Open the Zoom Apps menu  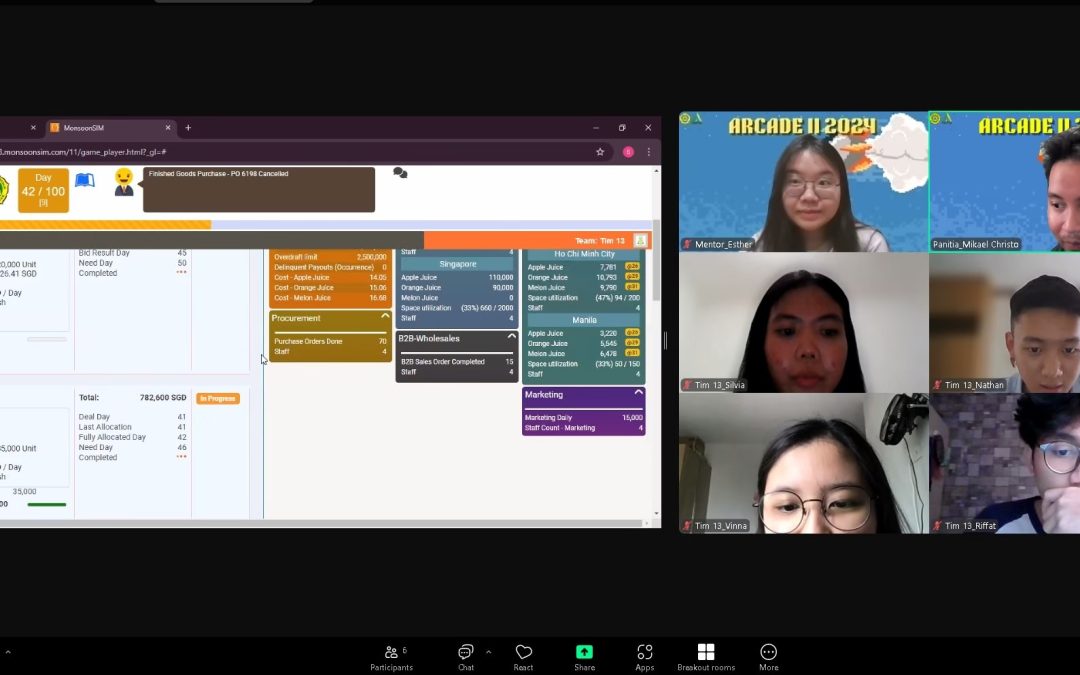[x=644, y=656]
